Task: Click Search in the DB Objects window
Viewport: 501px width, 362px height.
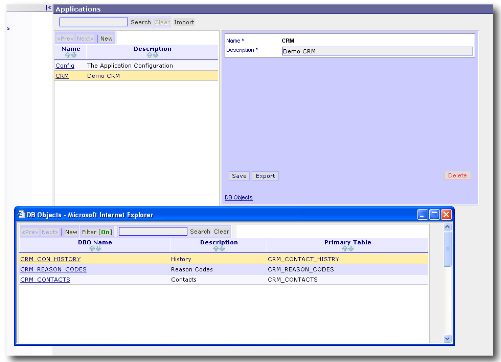Action: (x=200, y=232)
